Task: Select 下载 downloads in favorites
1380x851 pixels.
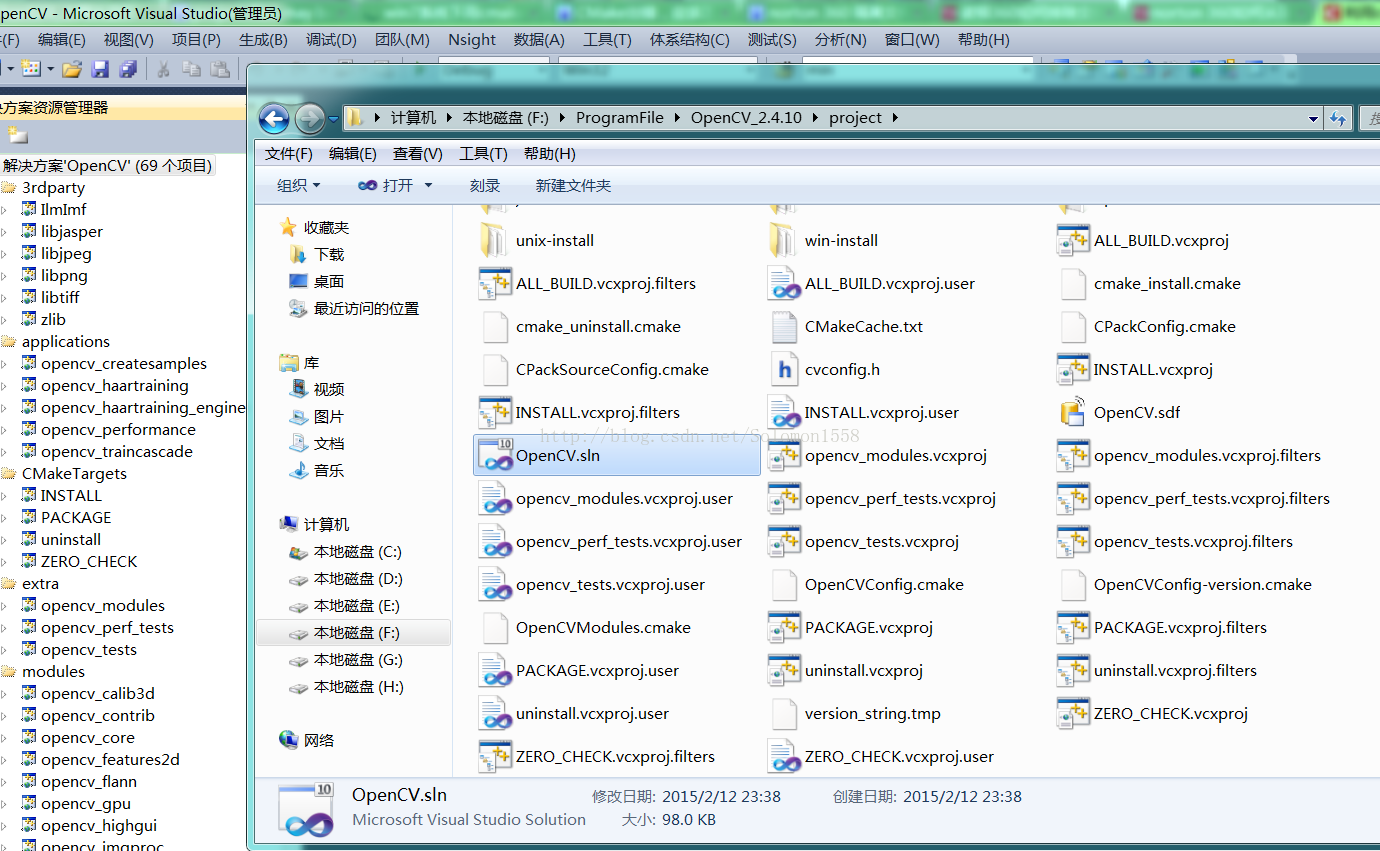Action: point(317,255)
